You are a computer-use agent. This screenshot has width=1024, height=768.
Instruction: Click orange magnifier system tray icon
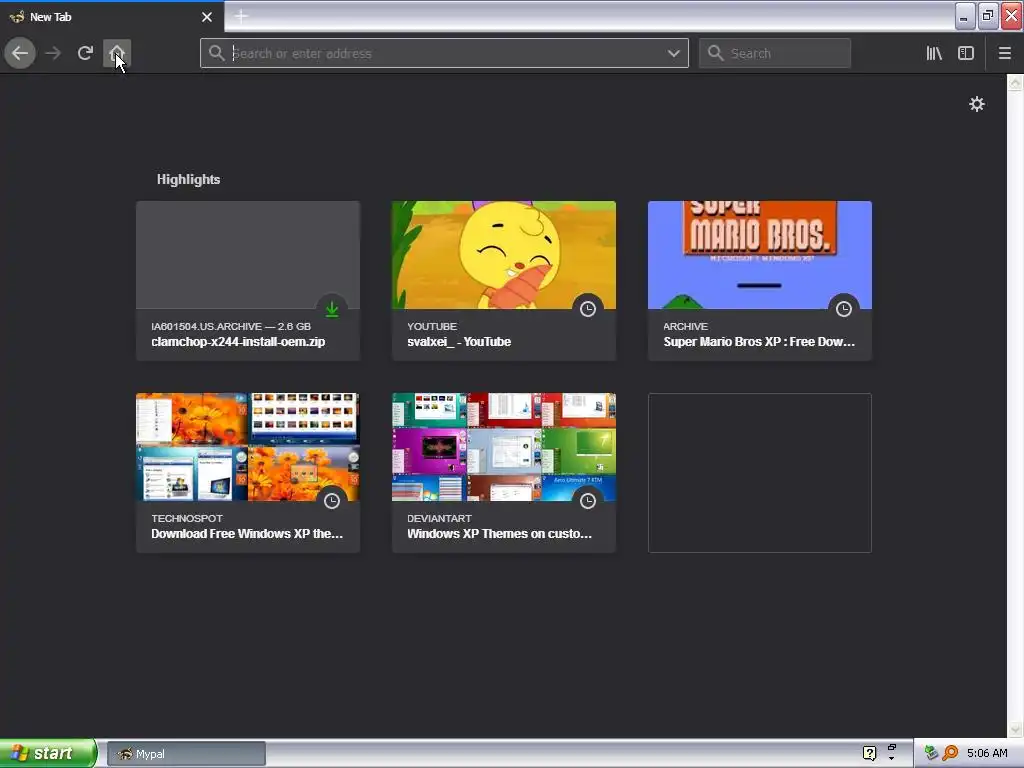(x=950, y=754)
